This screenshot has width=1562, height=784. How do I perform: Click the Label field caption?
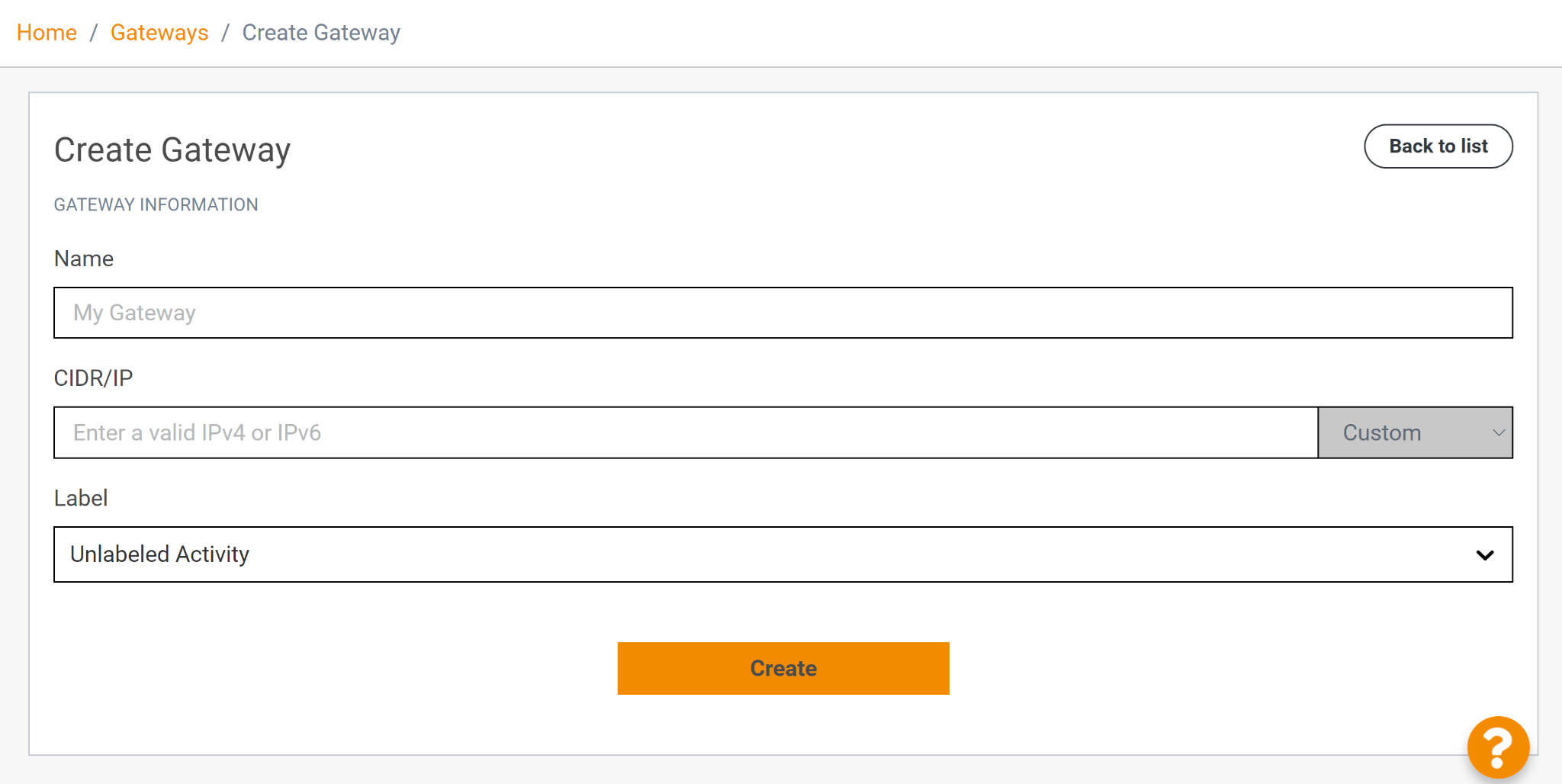[x=81, y=498]
